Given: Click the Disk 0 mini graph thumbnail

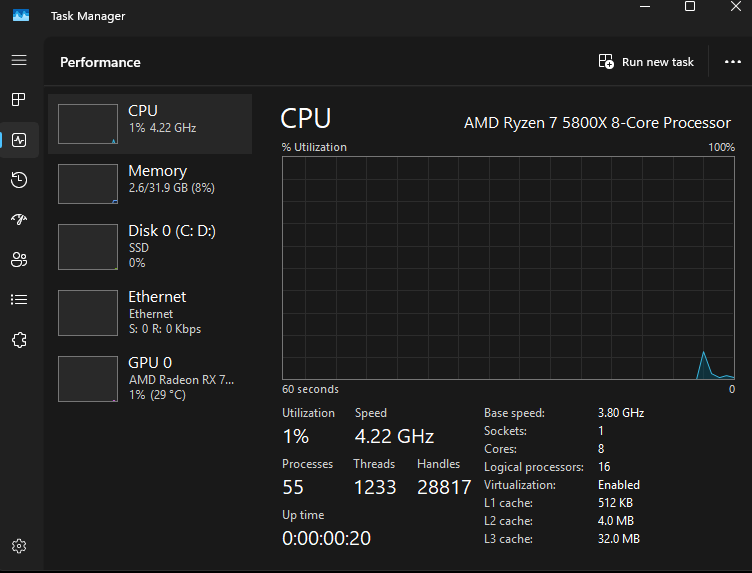Looking at the screenshot, I should point(88,247).
